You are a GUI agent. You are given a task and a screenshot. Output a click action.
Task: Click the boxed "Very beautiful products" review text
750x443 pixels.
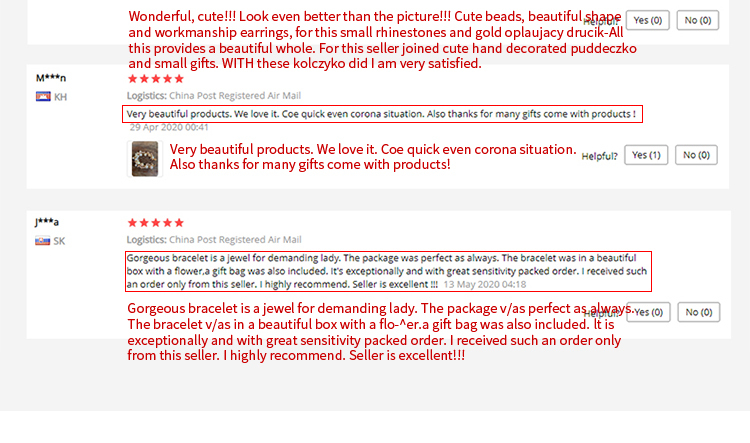(382, 114)
